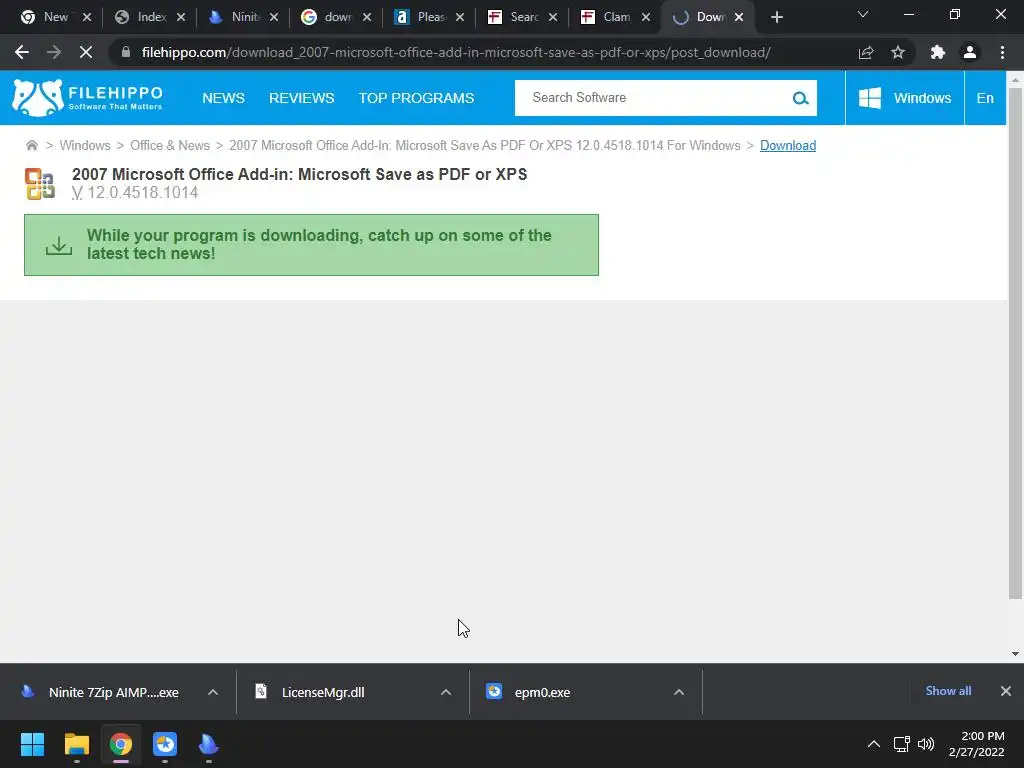Click the Download breadcrumb link
The width and height of the screenshot is (1024, 768).
788,145
